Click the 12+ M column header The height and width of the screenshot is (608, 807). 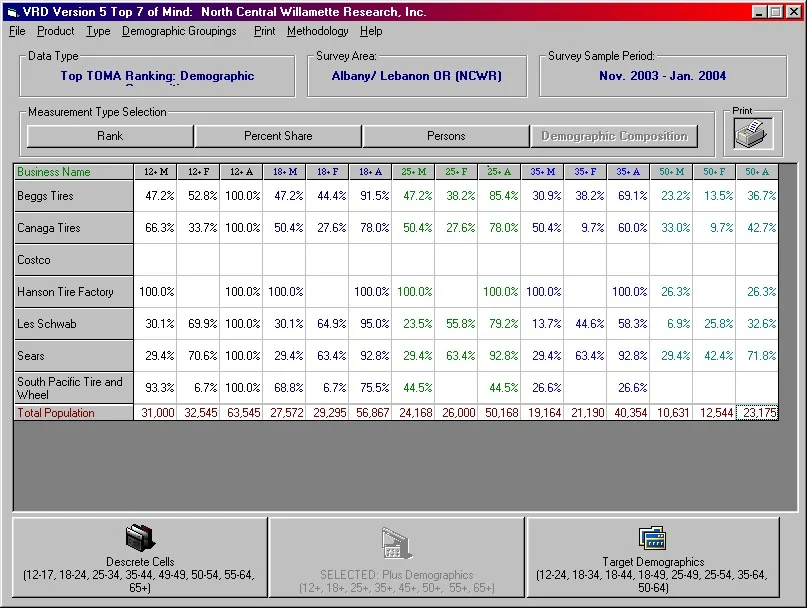point(155,172)
